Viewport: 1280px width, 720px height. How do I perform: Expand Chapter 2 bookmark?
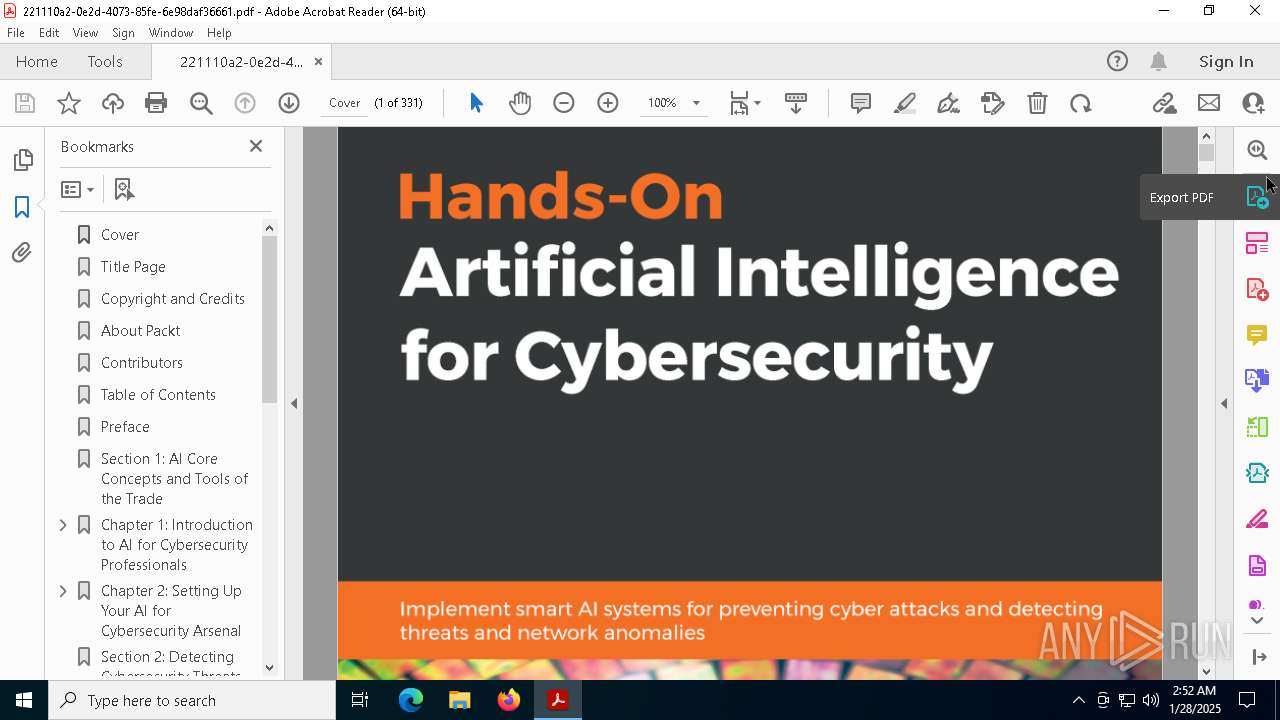63,591
